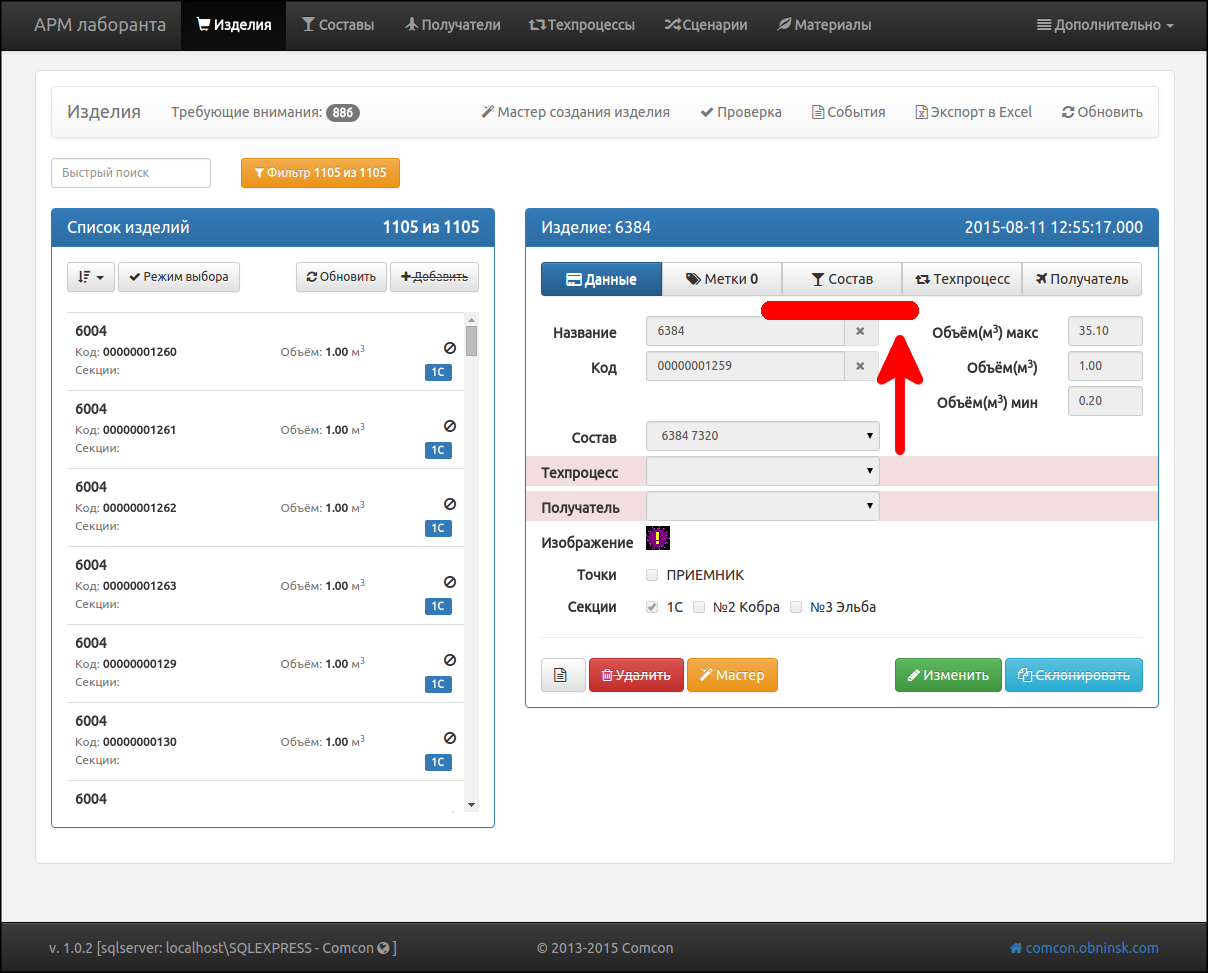The image size is (1208, 973).
Task: Switch to the Сценарии section
Action: coord(705,25)
